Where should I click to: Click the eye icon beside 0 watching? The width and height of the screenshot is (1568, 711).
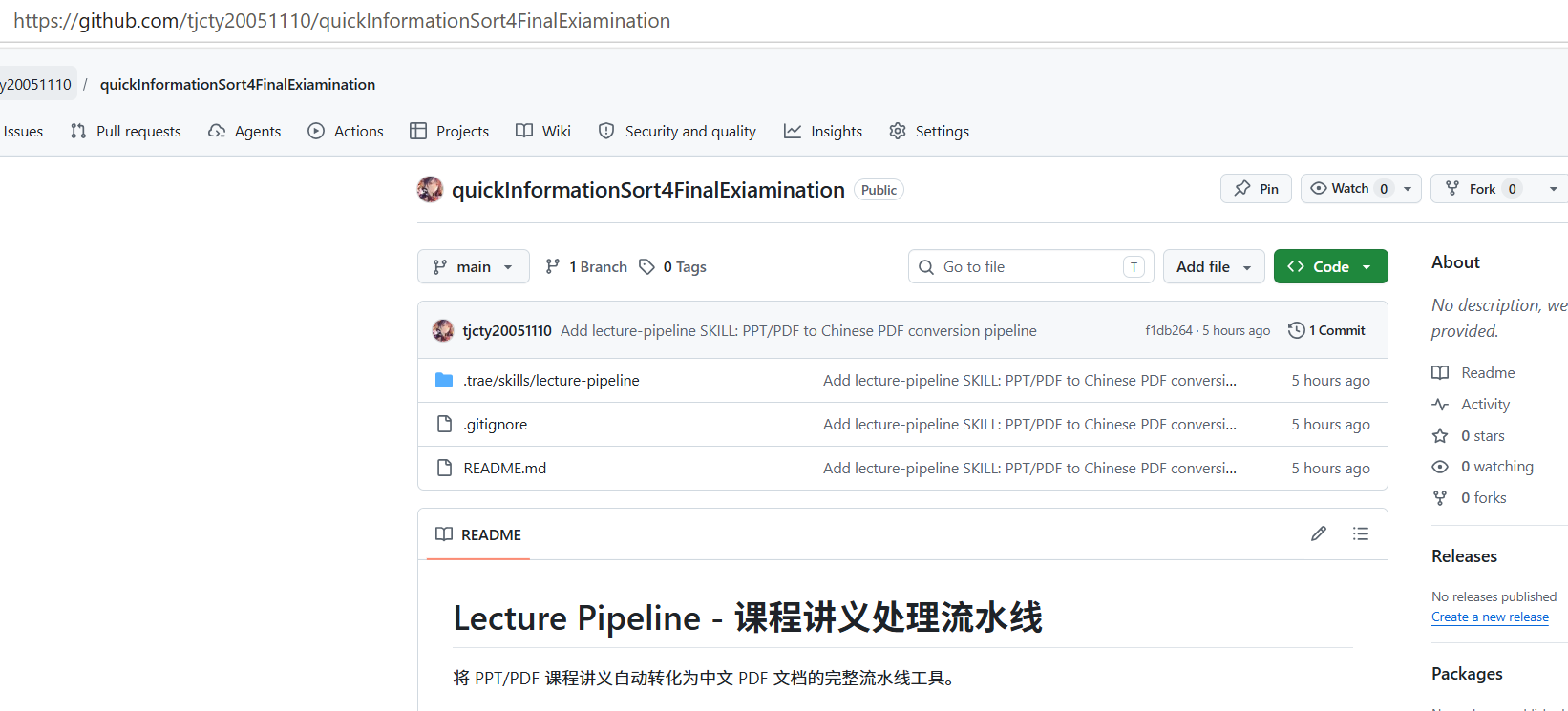tap(1440, 467)
